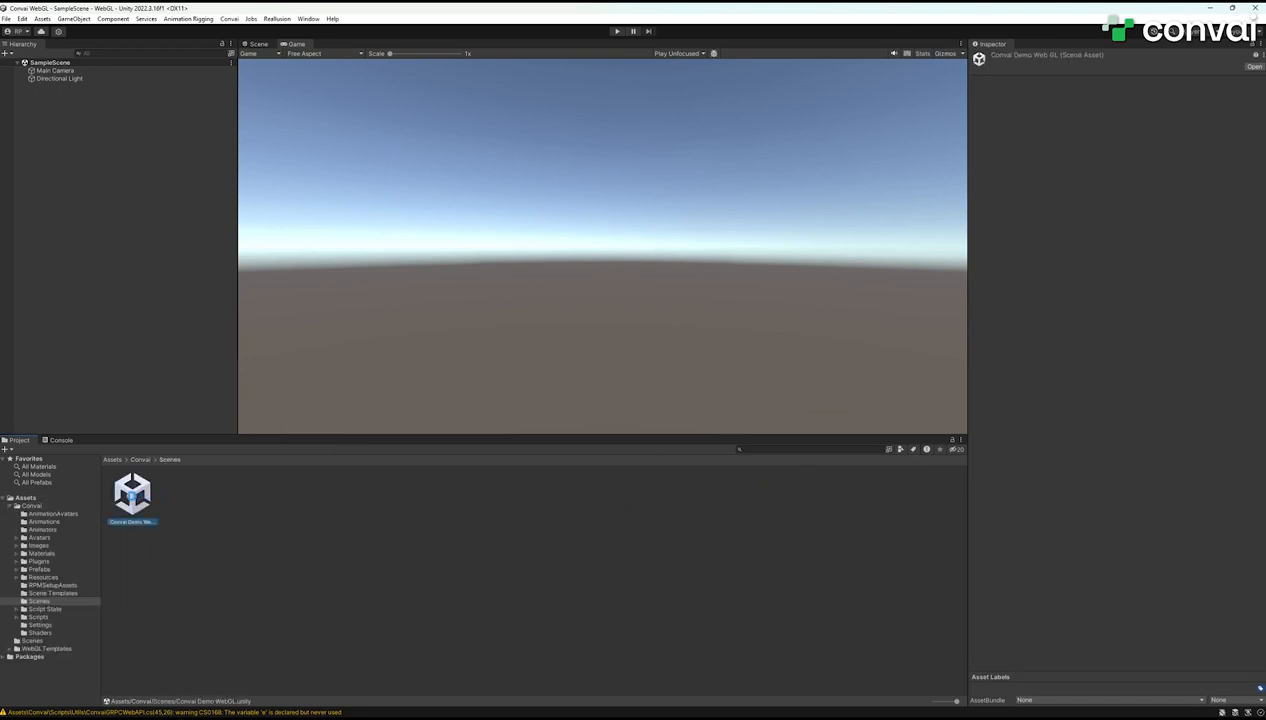Click Gizmos button in Game view

tap(945, 54)
